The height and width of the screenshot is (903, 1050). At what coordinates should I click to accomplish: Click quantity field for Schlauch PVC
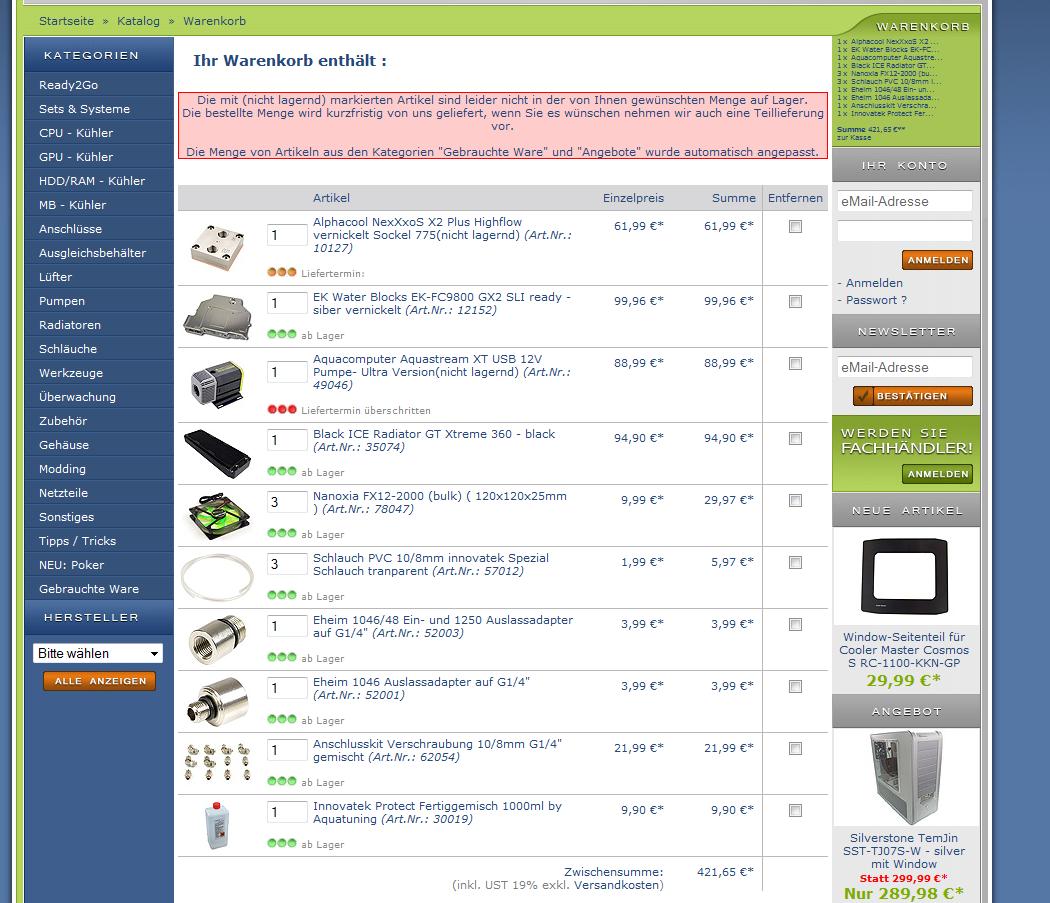pyautogui.click(x=287, y=564)
